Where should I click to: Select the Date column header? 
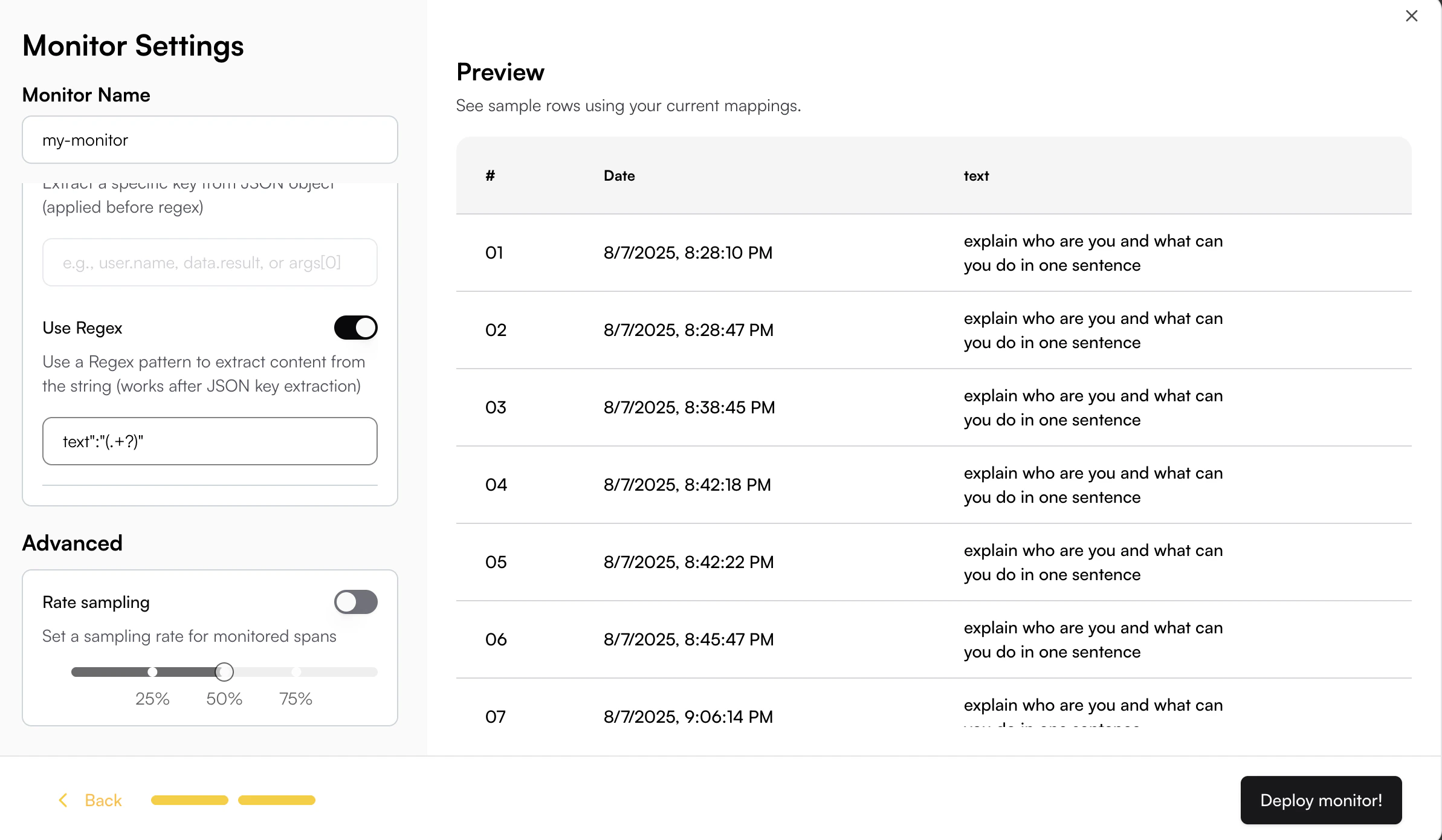619,176
